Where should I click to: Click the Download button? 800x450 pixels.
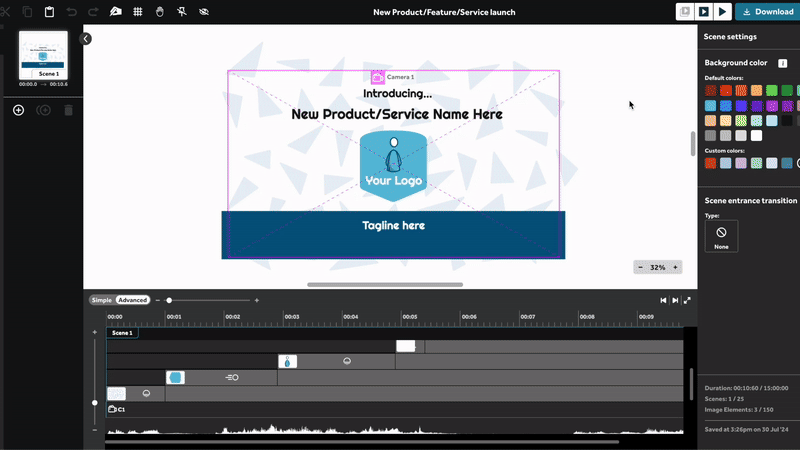point(766,12)
